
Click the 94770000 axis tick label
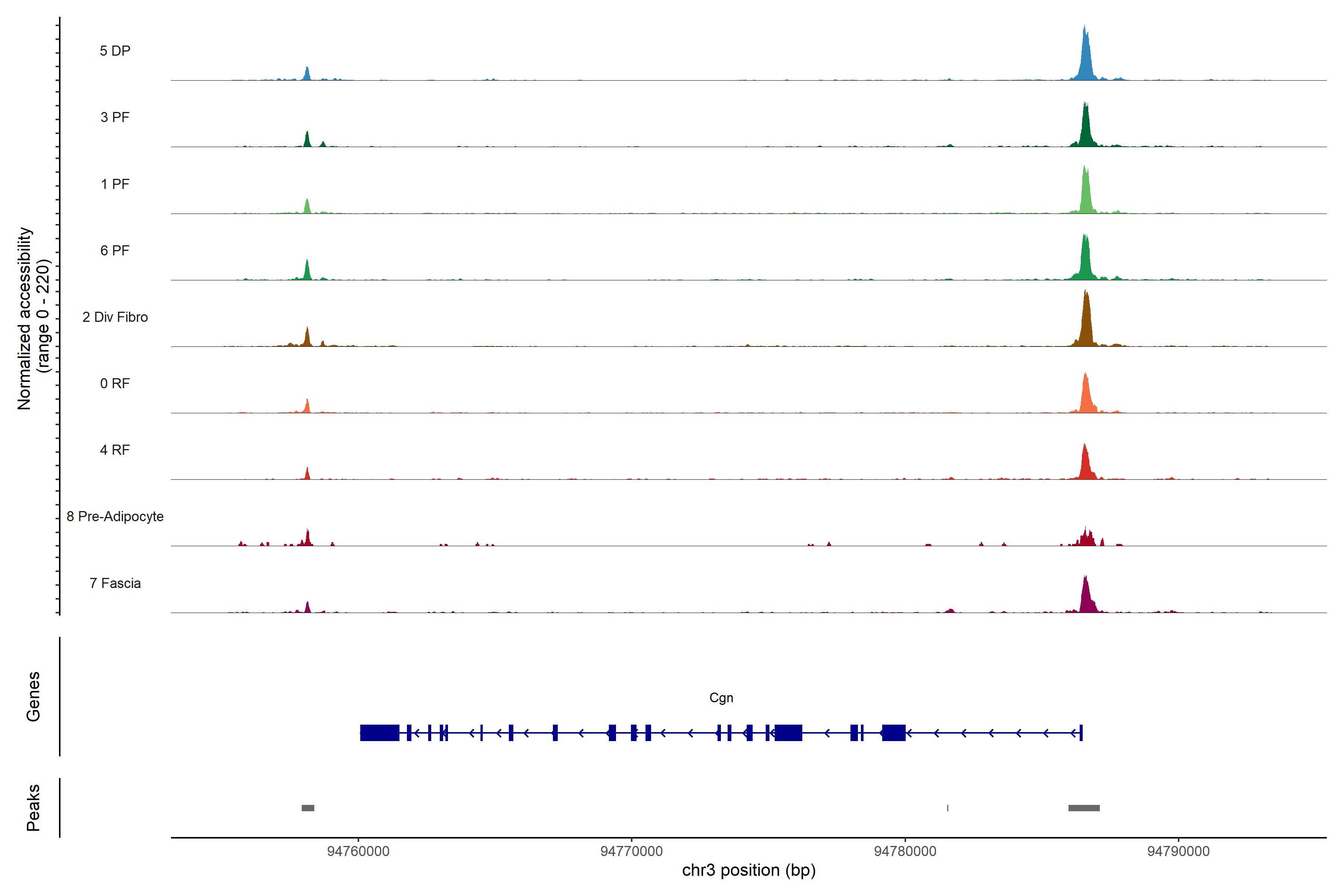pyautogui.click(x=631, y=852)
